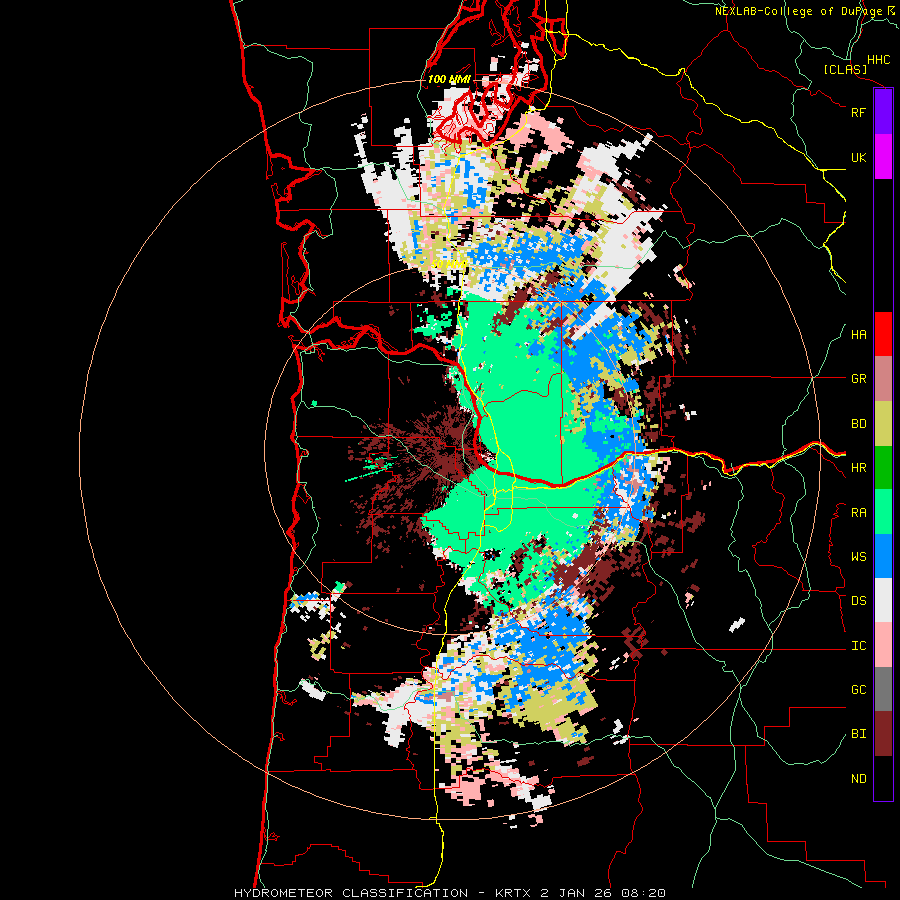The width and height of the screenshot is (900, 900).
Task: Click the UK magenta legend swatch
Action: click(883, 157)
